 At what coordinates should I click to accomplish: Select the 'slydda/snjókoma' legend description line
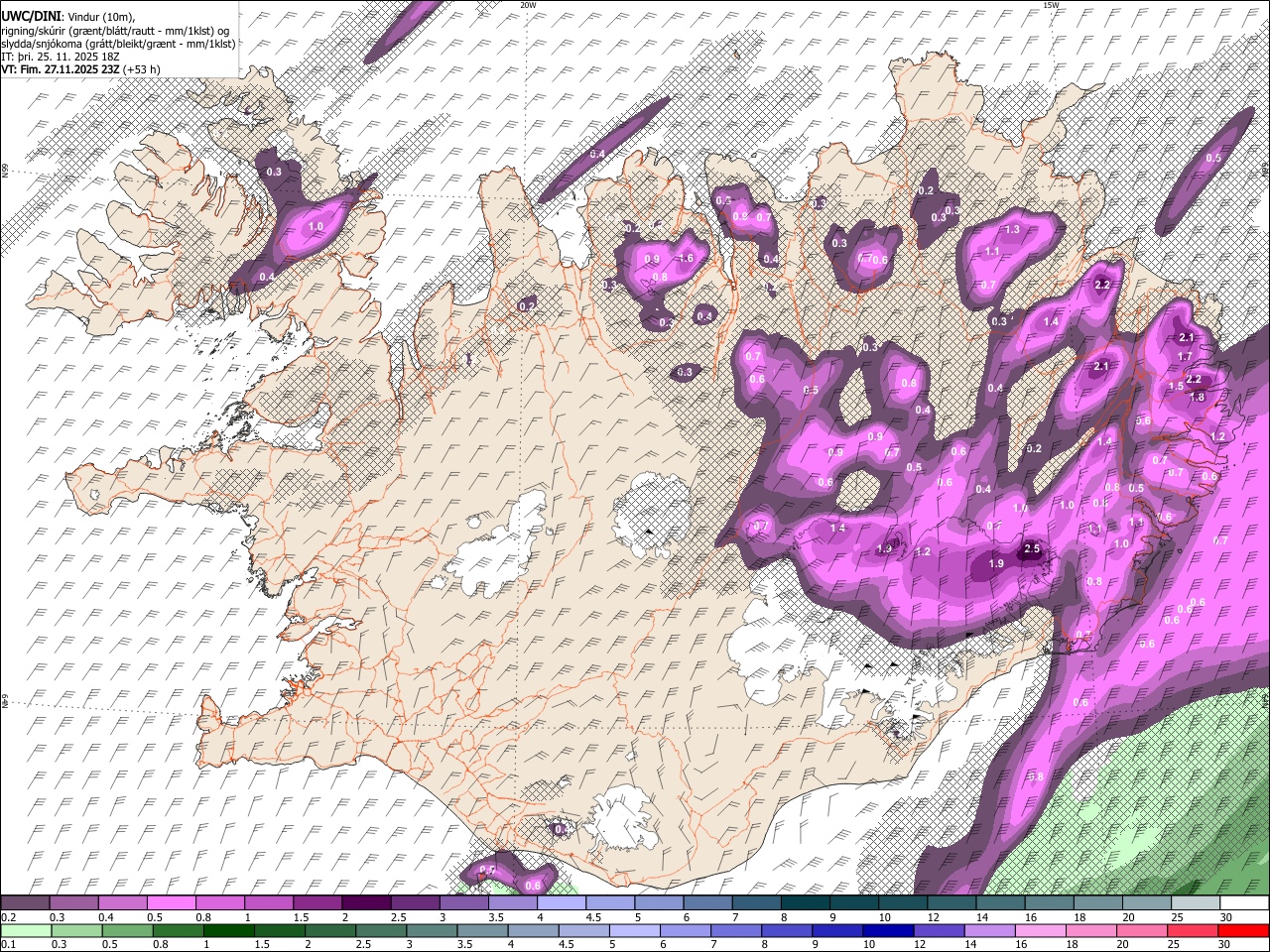point(118,44)
